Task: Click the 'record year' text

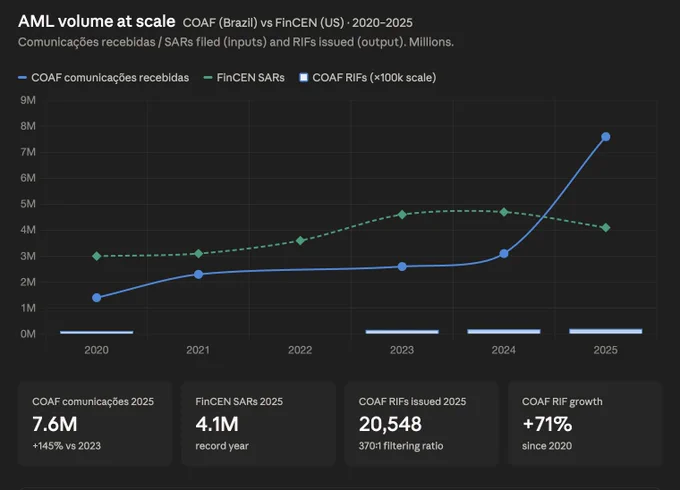Action: (222, 446)
